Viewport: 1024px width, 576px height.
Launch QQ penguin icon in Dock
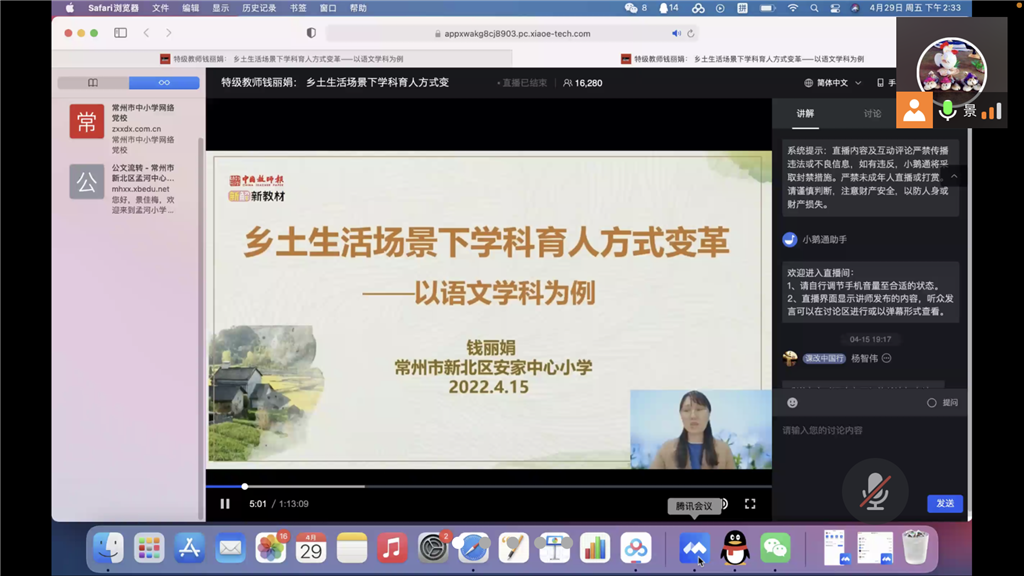[735, 548]
